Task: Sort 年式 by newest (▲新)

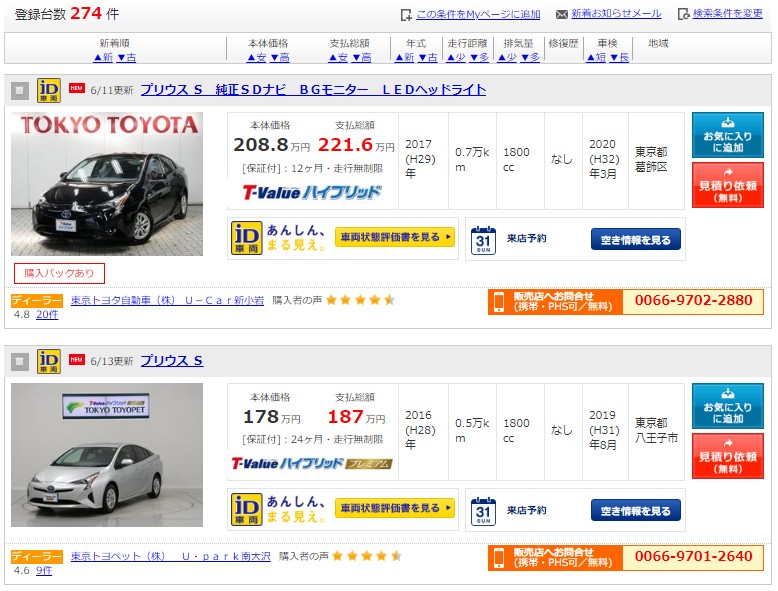Action: click(404, 57)
